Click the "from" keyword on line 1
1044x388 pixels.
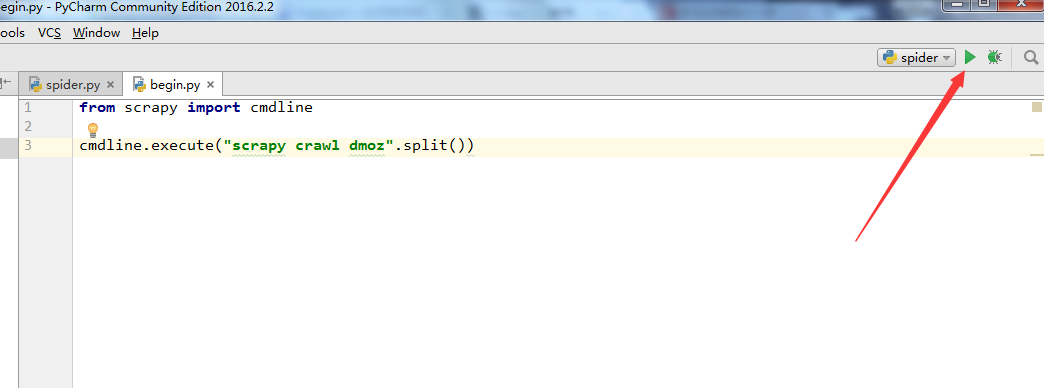[x=97, y=107]
